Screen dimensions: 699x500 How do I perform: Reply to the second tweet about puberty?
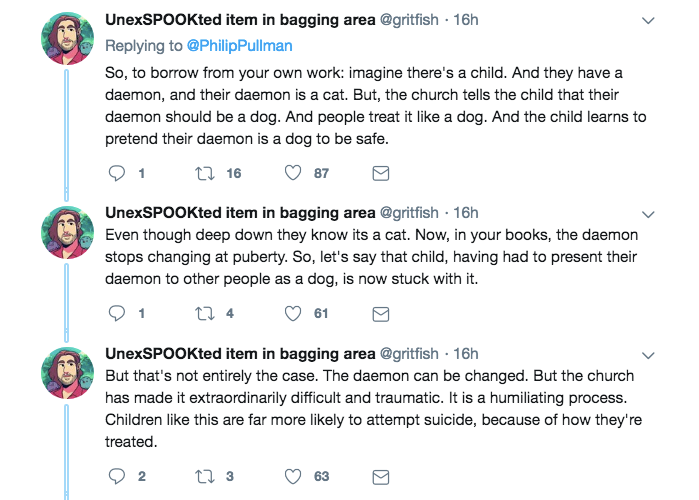coord(115,313)
